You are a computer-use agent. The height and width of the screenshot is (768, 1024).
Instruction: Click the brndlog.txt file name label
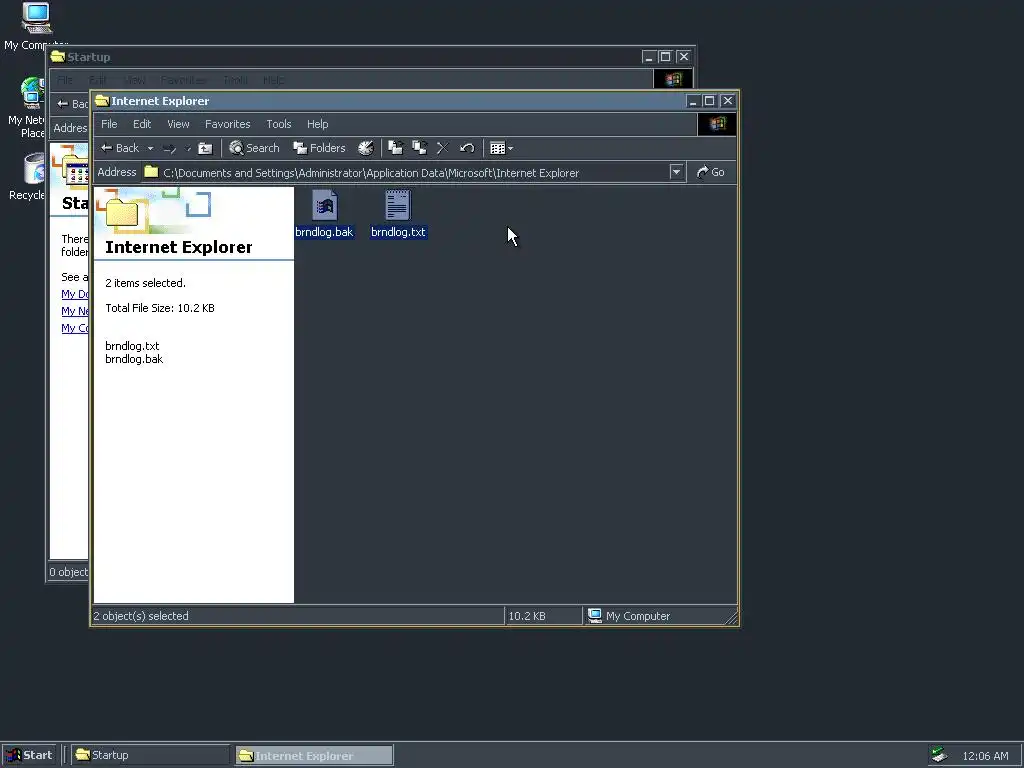[398, 232]
